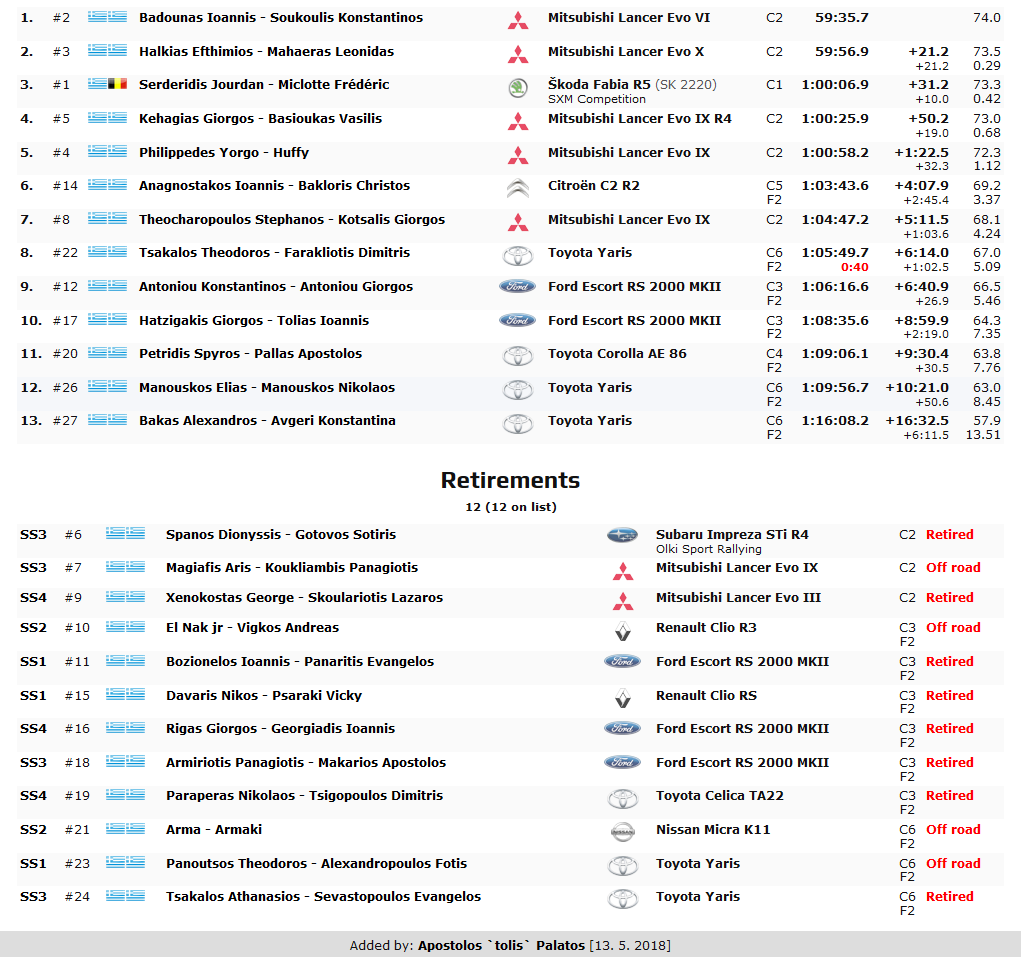
Task: Click Mitsubishi logo in Halkias Efthimios row
Action: click(518, 55)
